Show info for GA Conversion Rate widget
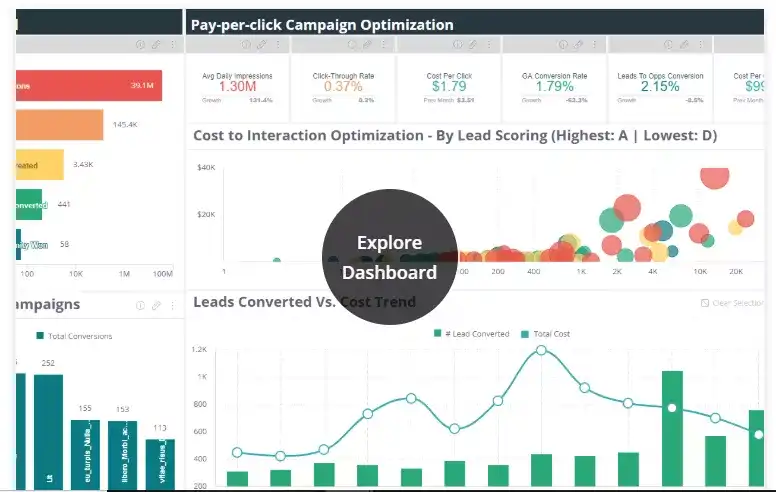776x492 pixels. pyautogui.click(x=563, y=45)
